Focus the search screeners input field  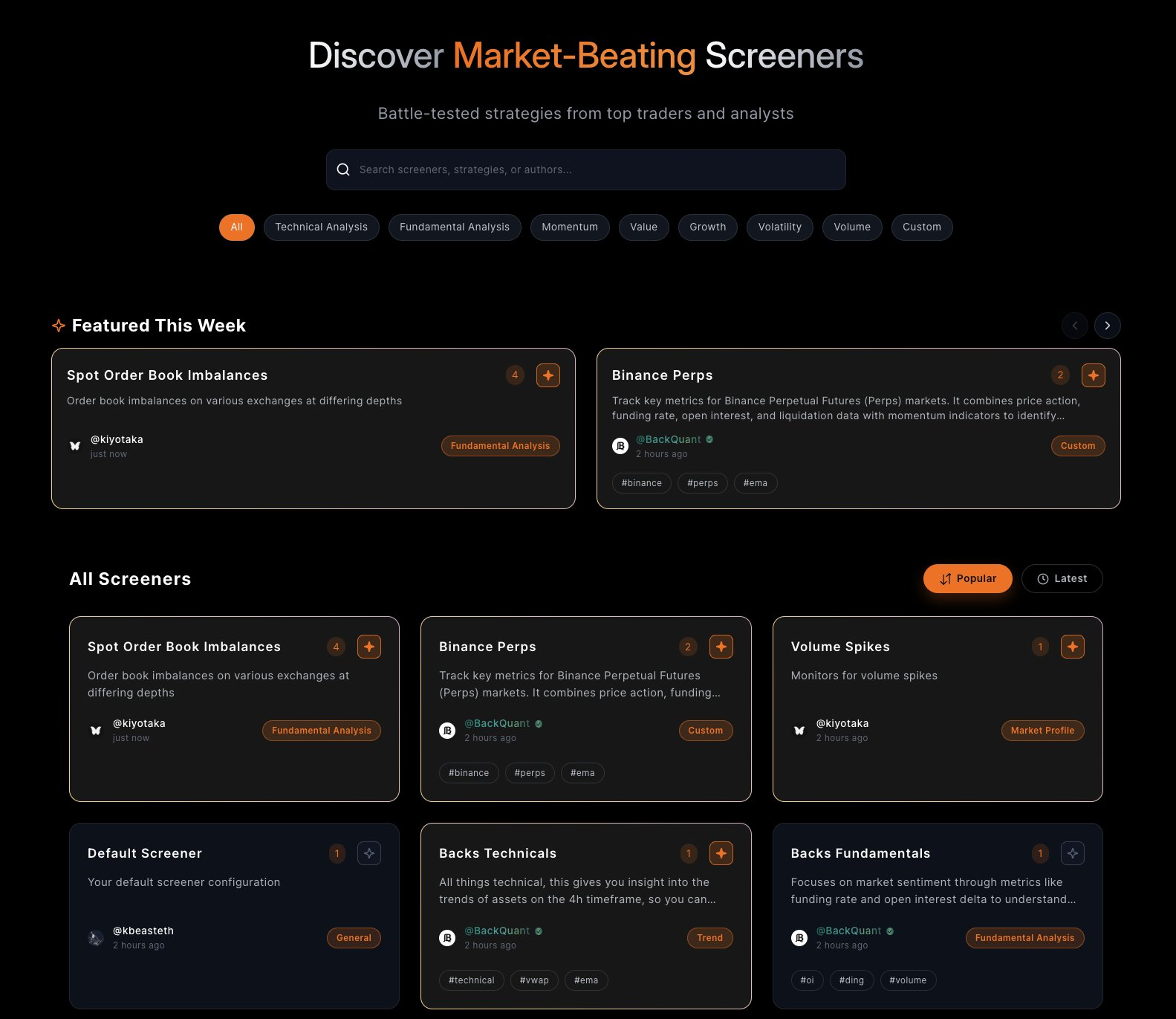tap(585, 169)
